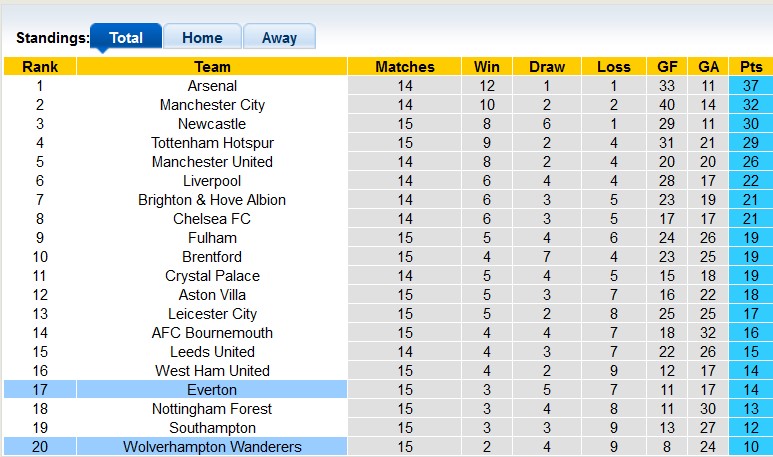Select Tottenham Hotspur team name
773x457 pixels.
(x=212, y=143)
